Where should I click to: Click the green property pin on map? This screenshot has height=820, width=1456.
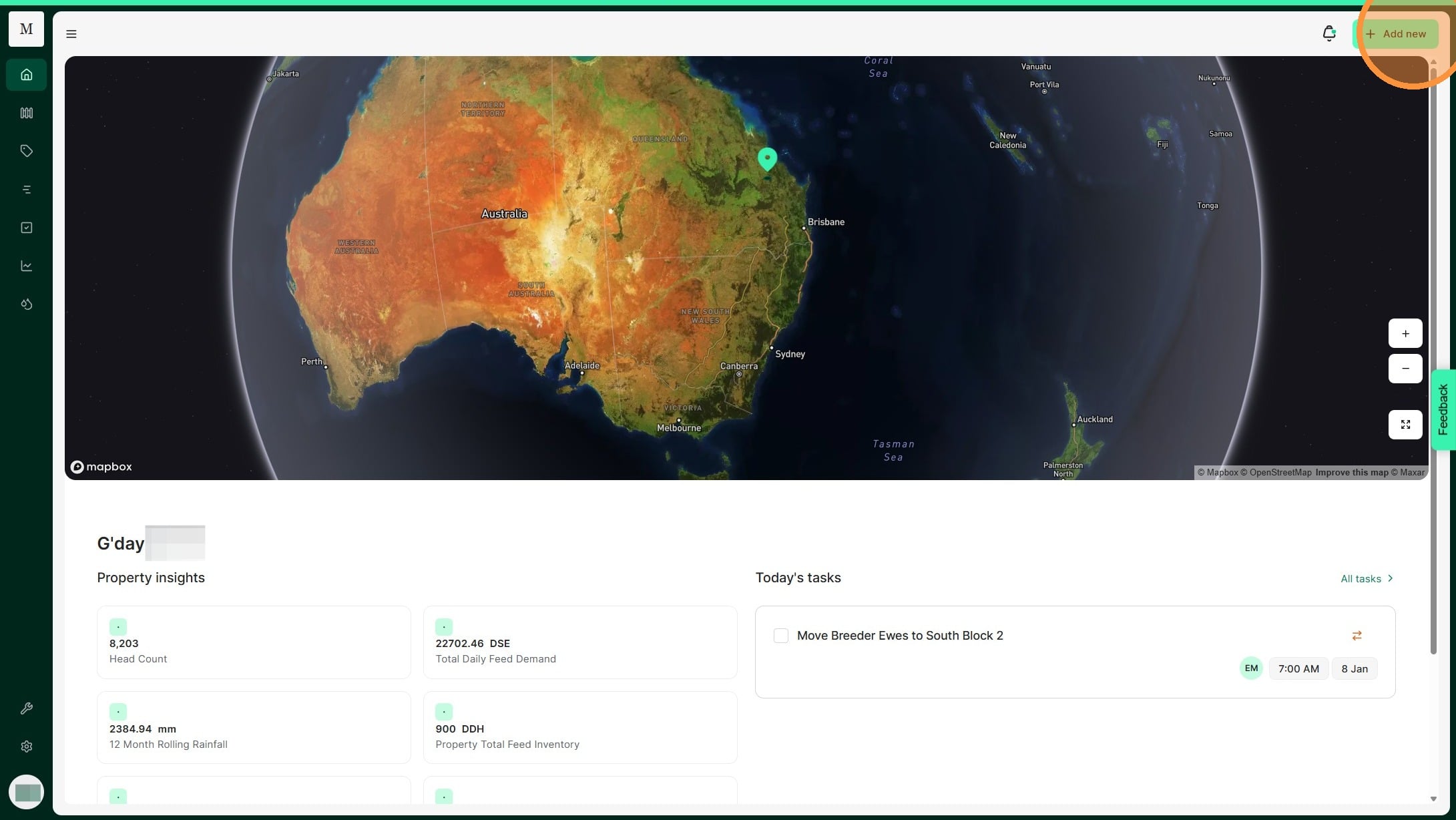point(767,158)
